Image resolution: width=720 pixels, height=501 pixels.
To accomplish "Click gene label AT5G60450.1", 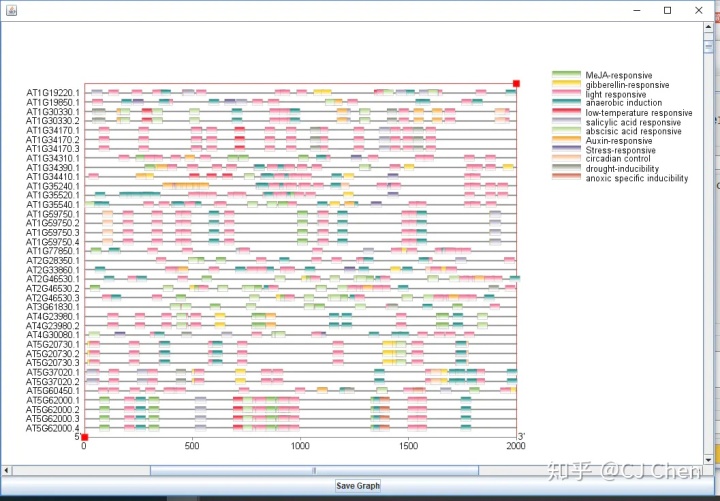I will (x=53, y=391).
